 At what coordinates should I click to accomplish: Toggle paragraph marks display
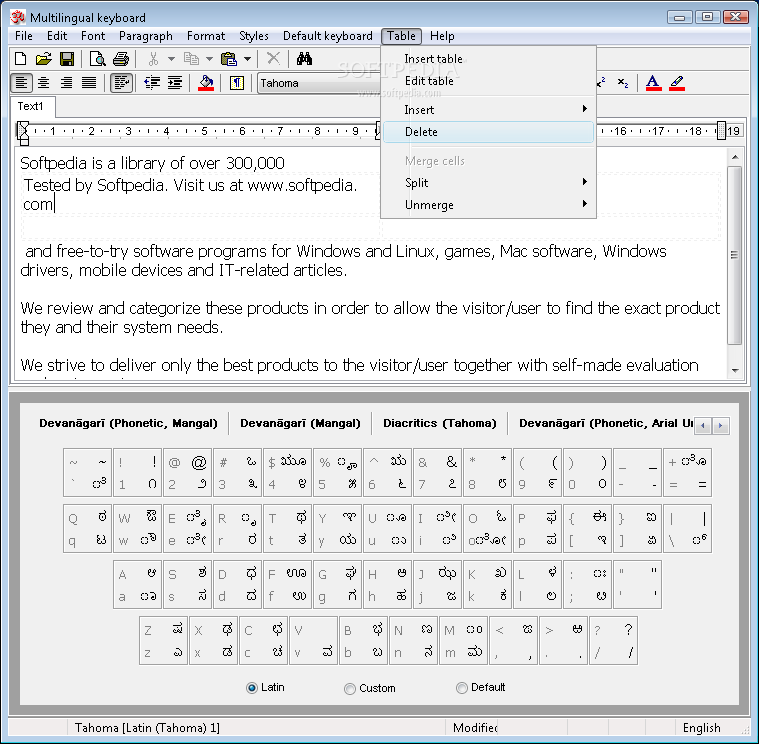(236, 83)
